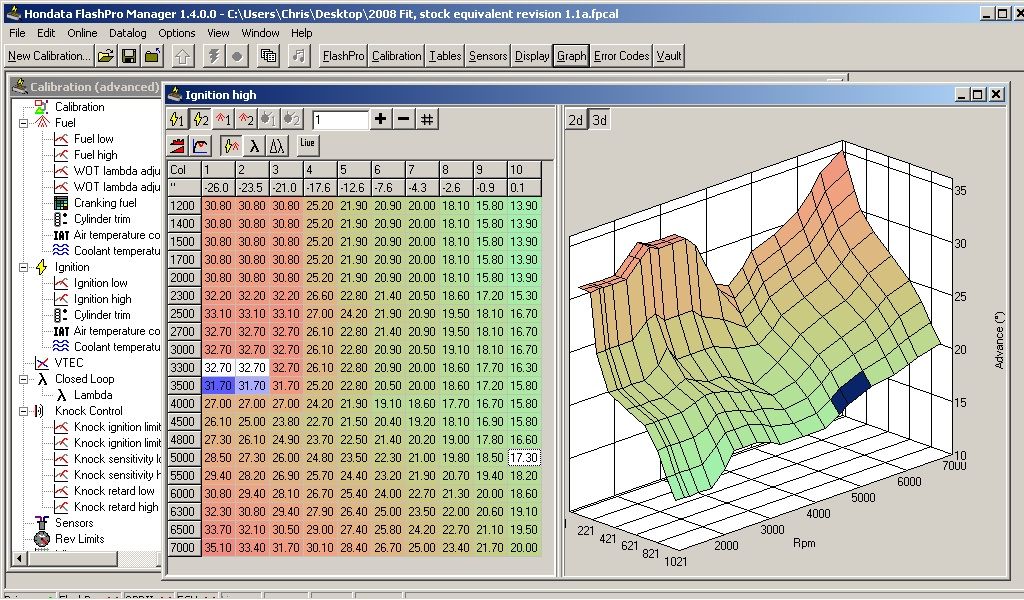Click the Error Codes toolbar button
The width and height of the screenshot is (1024, 600).
click(x=621, y=56)
